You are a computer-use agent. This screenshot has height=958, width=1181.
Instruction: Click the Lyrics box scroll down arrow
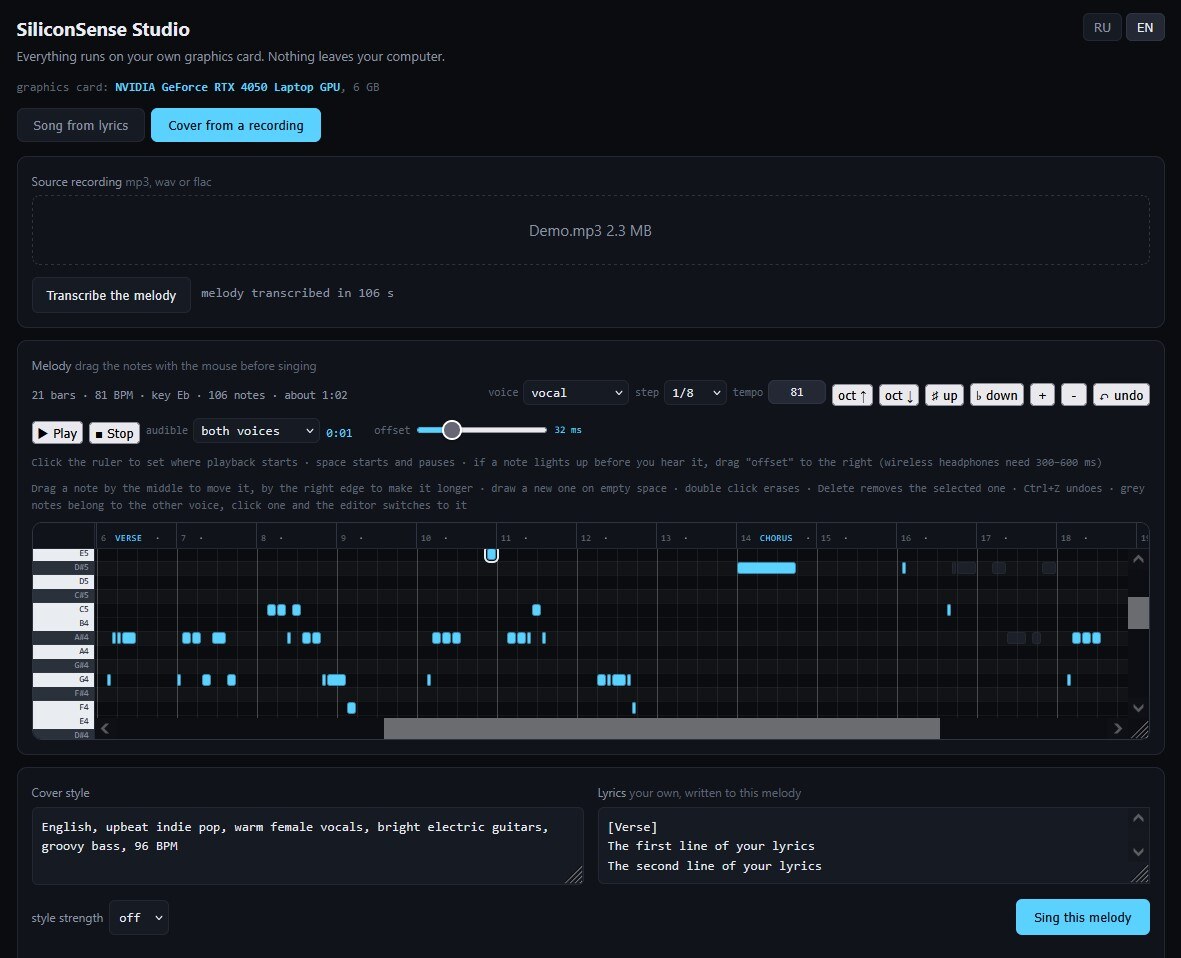pyautogui.click(x=1138, y=852)
